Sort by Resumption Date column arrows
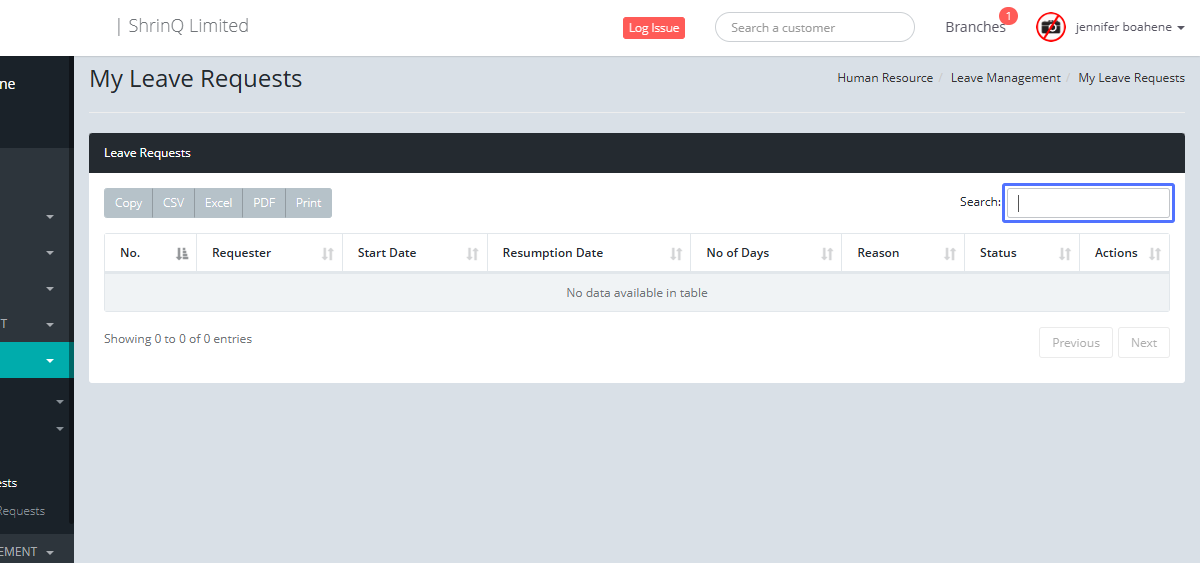 676,254
